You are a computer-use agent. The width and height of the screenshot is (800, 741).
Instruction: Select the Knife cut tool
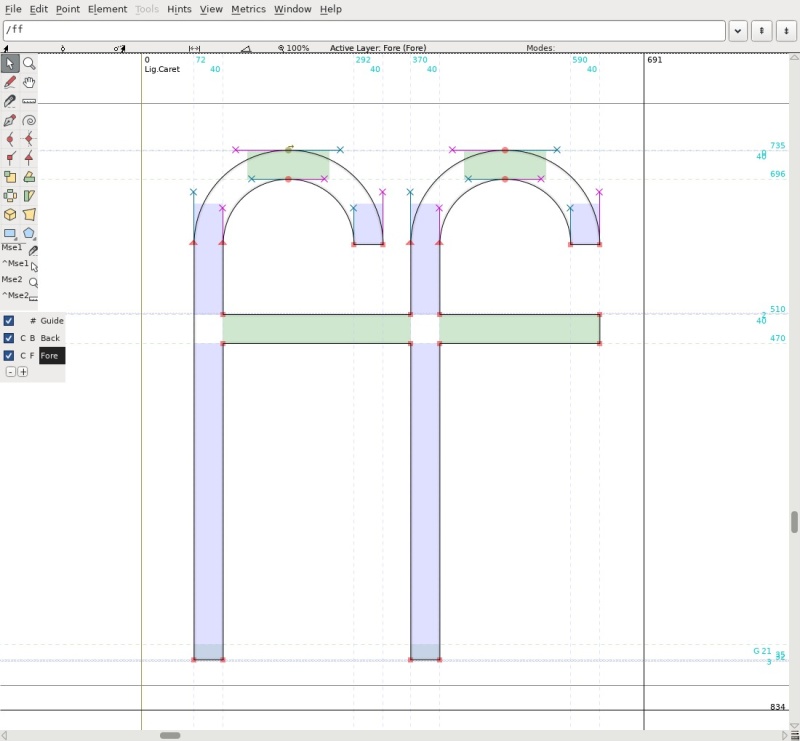click(x=10, y=101)
